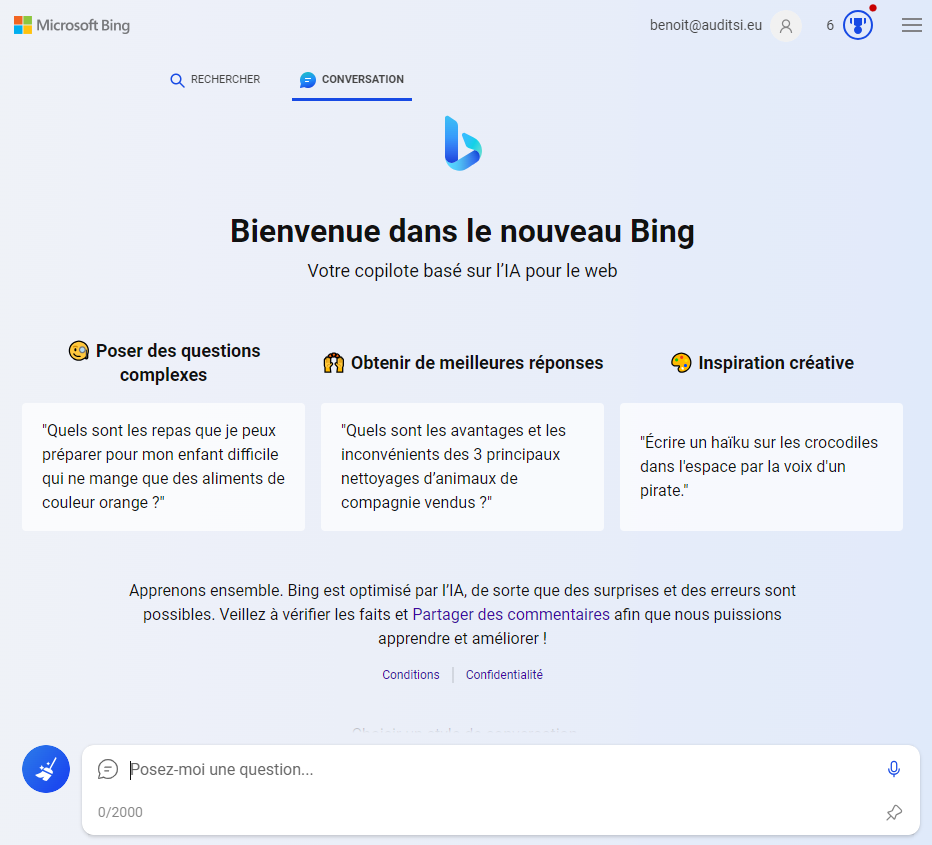Switch to the RECHERCHER tab

click(215, 80)
